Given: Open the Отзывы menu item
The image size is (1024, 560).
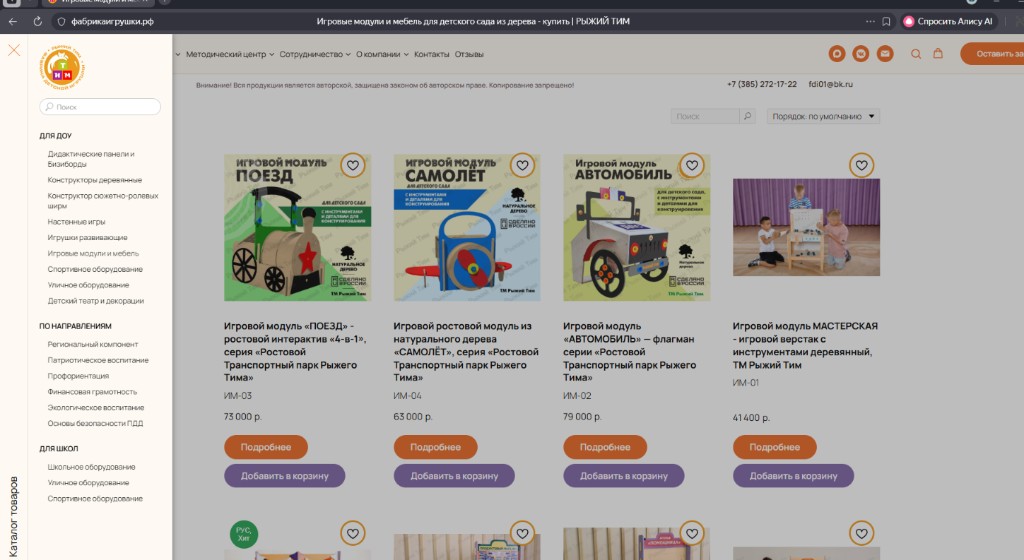Looking at the screenshot, I should tap(469, 54).
